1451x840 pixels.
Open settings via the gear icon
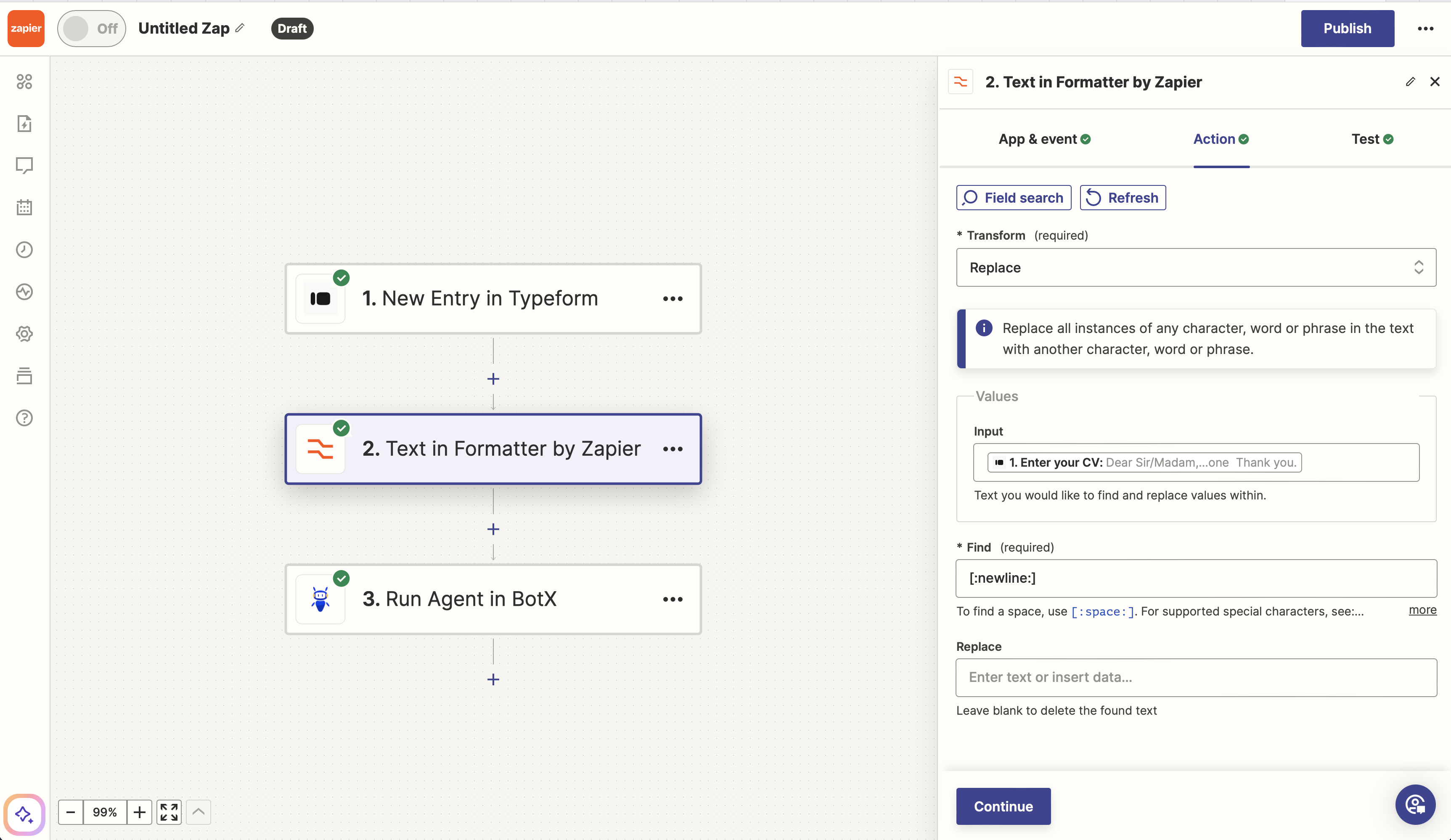coord(24,334)
